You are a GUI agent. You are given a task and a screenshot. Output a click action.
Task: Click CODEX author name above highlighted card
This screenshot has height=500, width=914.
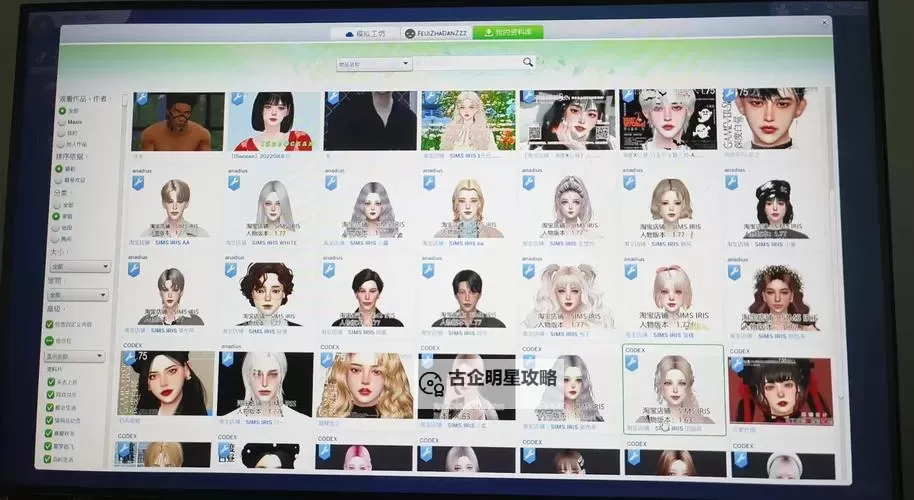(635, 350)
